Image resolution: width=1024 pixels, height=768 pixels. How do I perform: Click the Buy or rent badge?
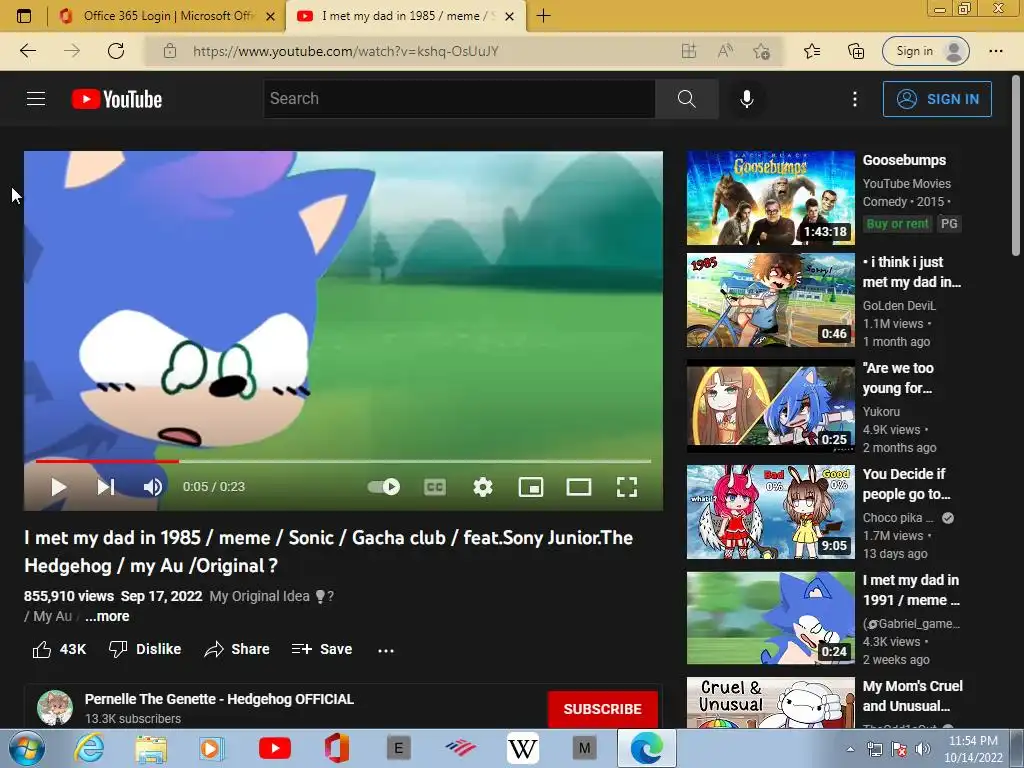897,224
